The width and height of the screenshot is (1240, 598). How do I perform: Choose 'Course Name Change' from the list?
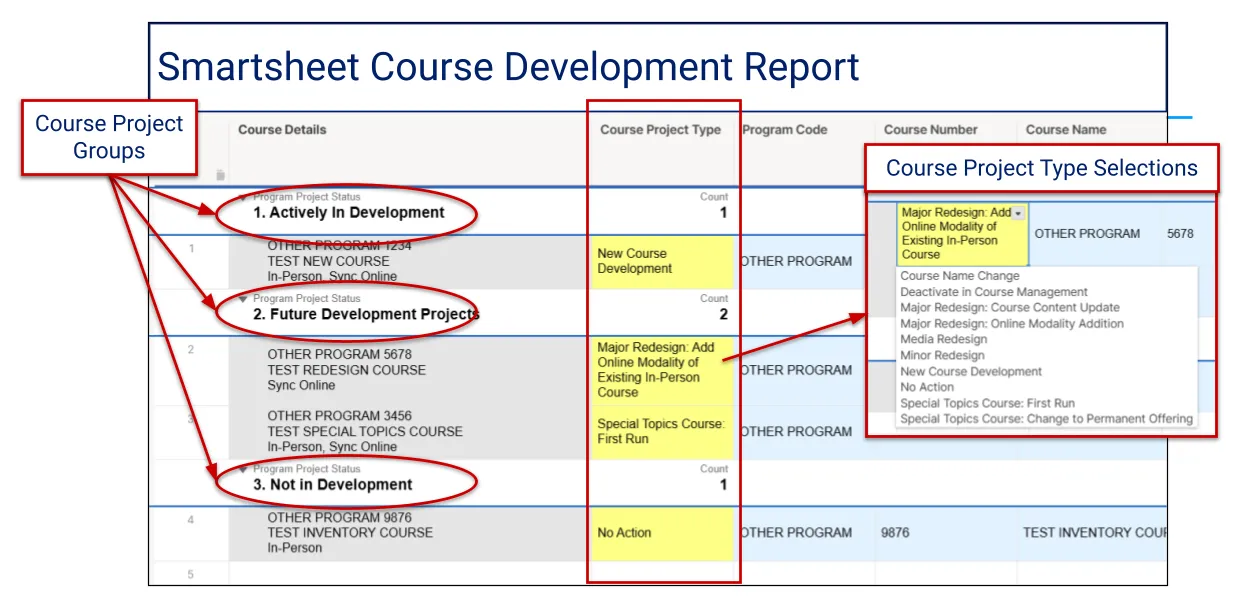[x=960, y=276]
